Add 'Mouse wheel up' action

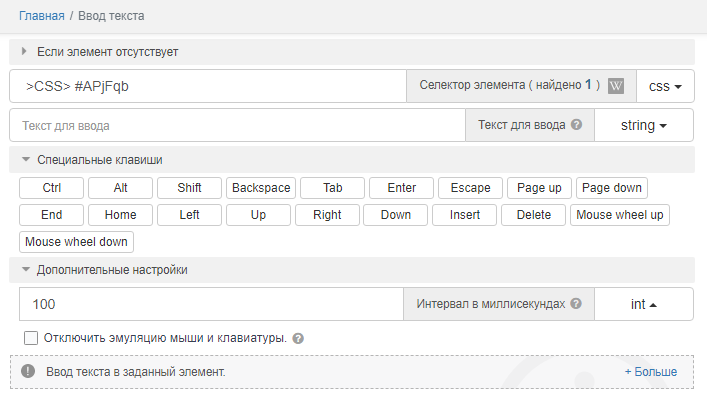[620, 215]
